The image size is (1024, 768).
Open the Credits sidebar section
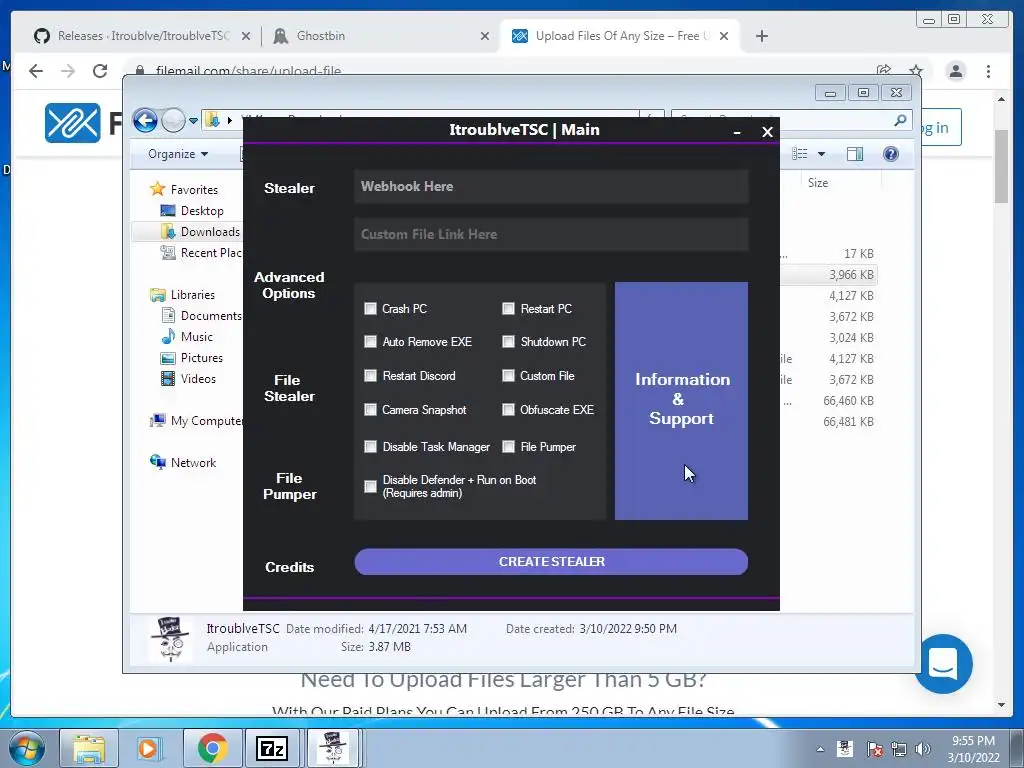click(x=289, y=567)
